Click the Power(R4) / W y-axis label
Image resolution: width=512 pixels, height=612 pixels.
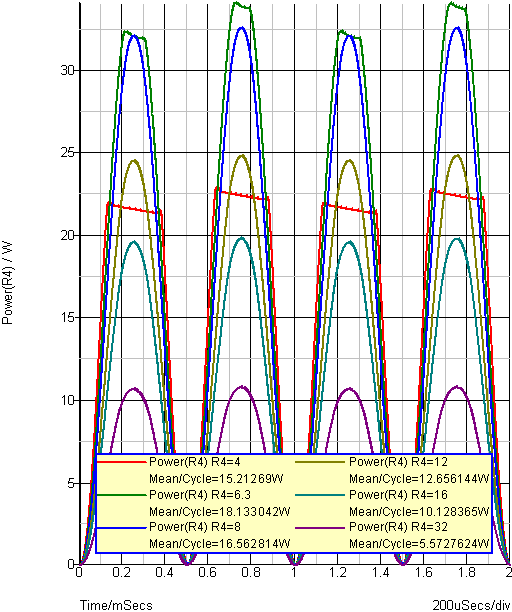pyautogui.click(x=7, y=283)
